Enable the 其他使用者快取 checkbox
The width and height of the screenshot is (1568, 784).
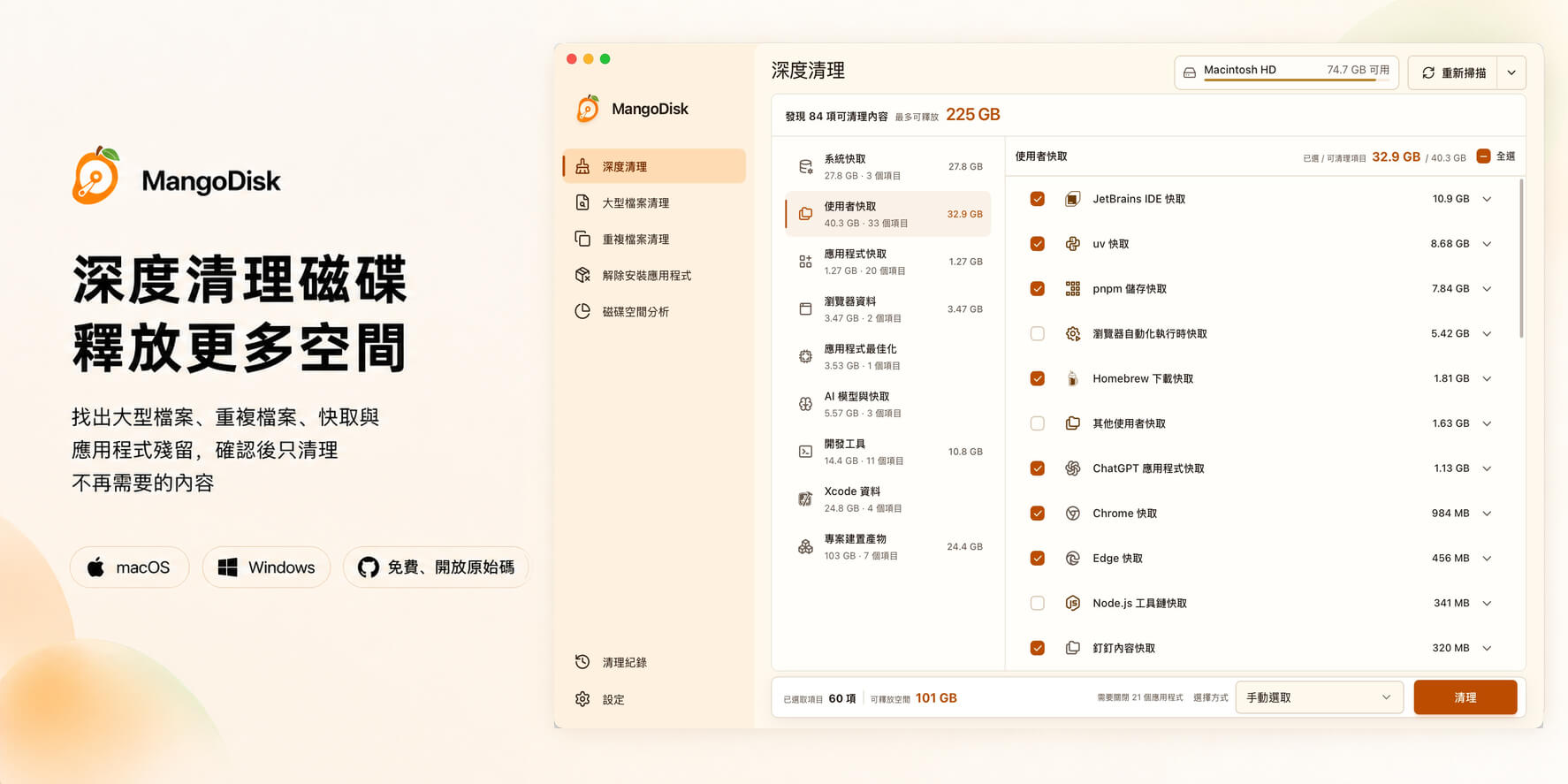pyautogui.click(x=1038, y=423)
